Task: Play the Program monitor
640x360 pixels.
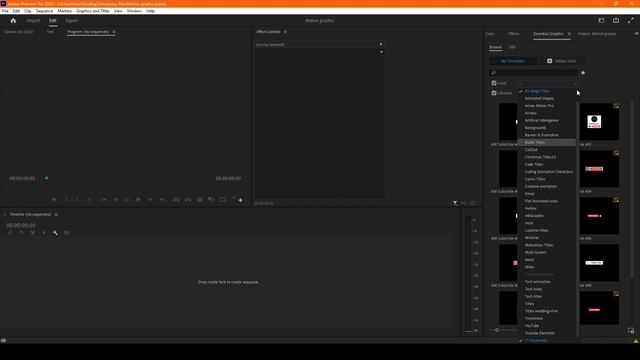Action: [138, 200]
